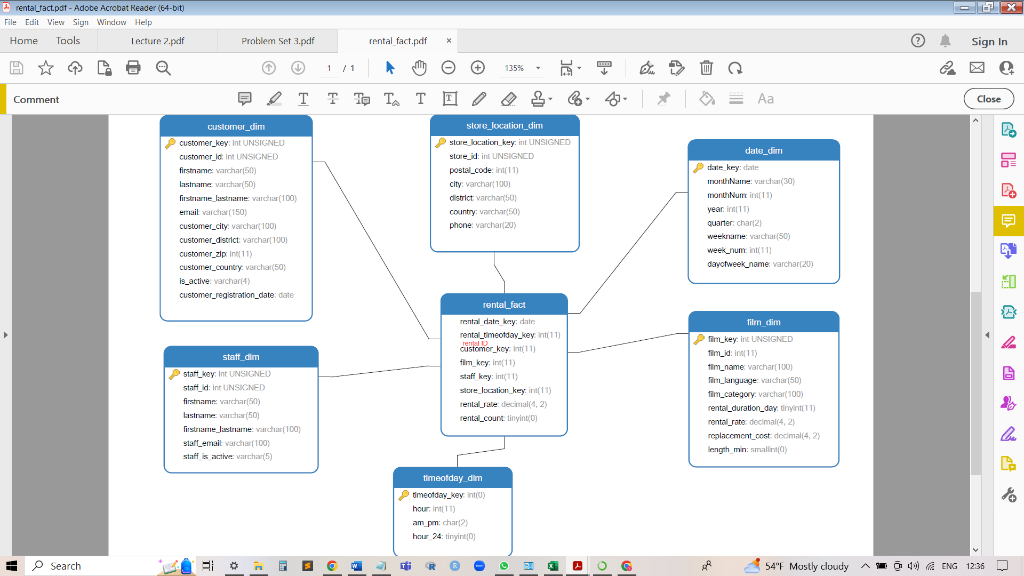Select the Hand tool
This screenshot has width=1024, height=576.
coord(420,68)
